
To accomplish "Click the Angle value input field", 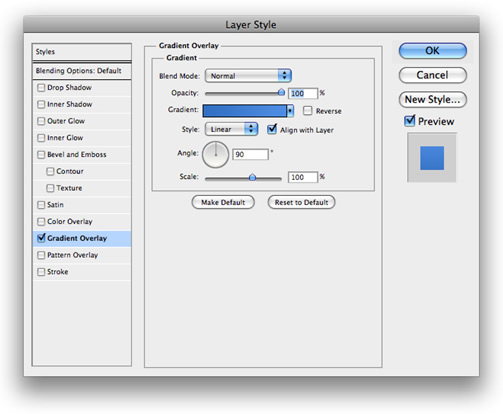I will click(x=250, y=154).
